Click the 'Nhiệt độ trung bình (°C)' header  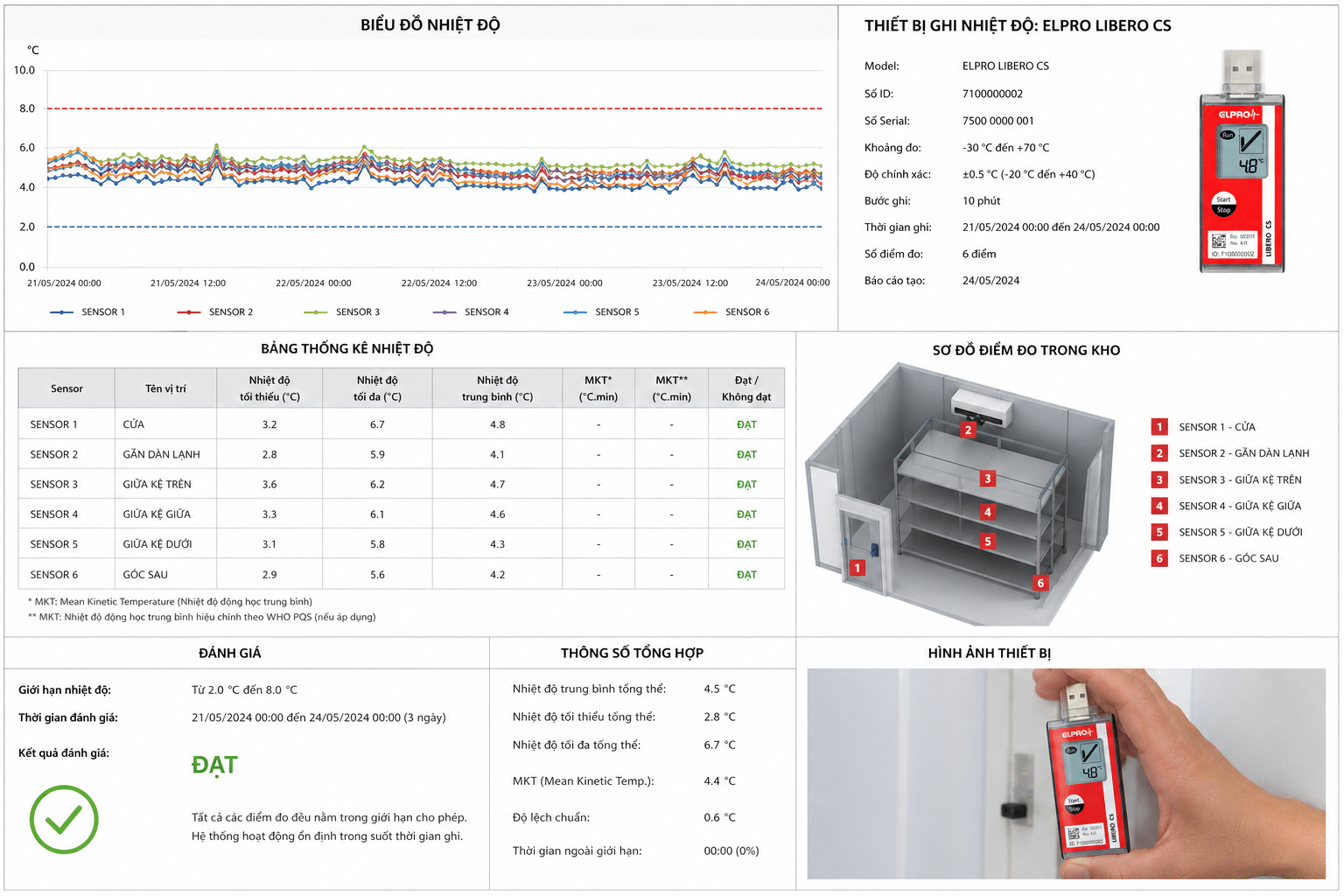pyautogui.click(x=497, y=388)
